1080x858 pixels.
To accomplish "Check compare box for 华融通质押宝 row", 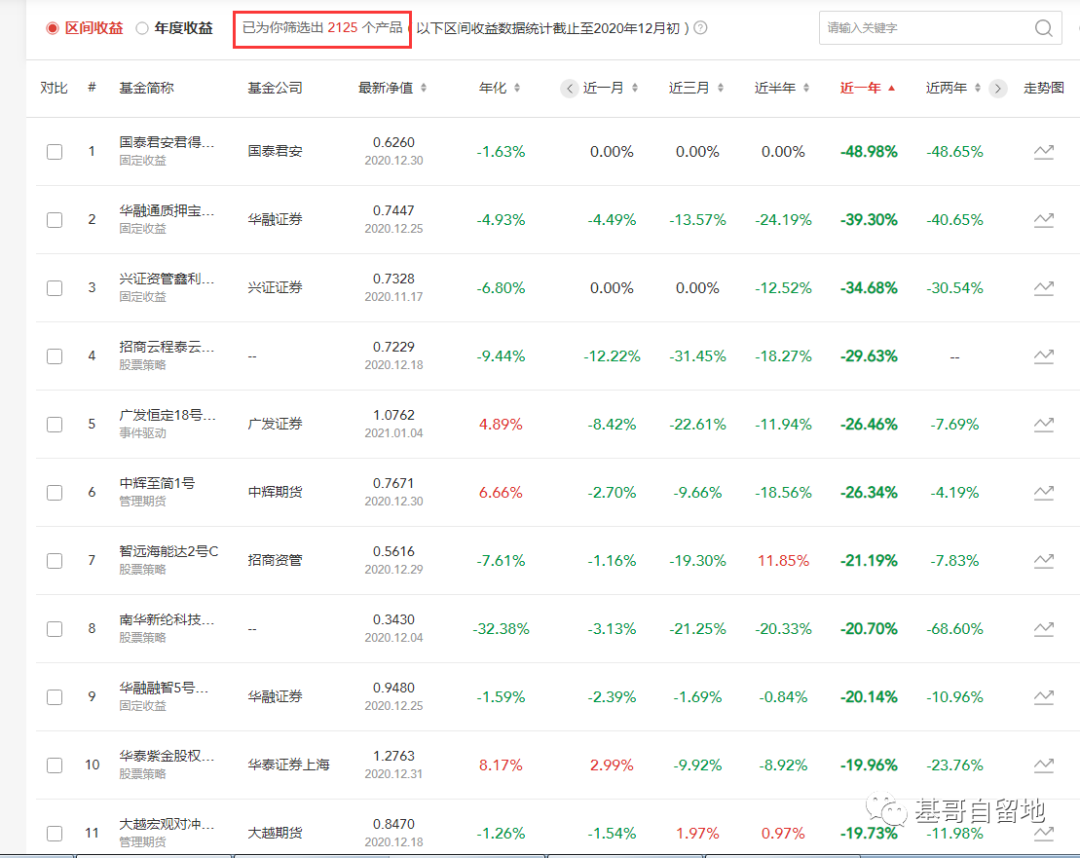I will [x=54, y=220].
